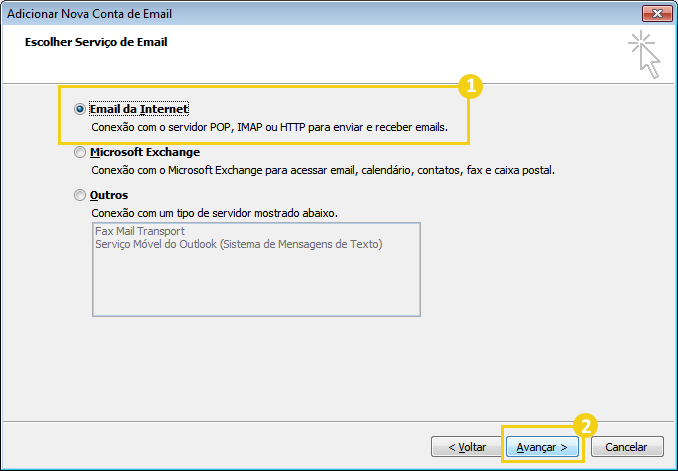Choose the Microsoft Exchange radio circle

pyautogui.click(x=80, y=153)
